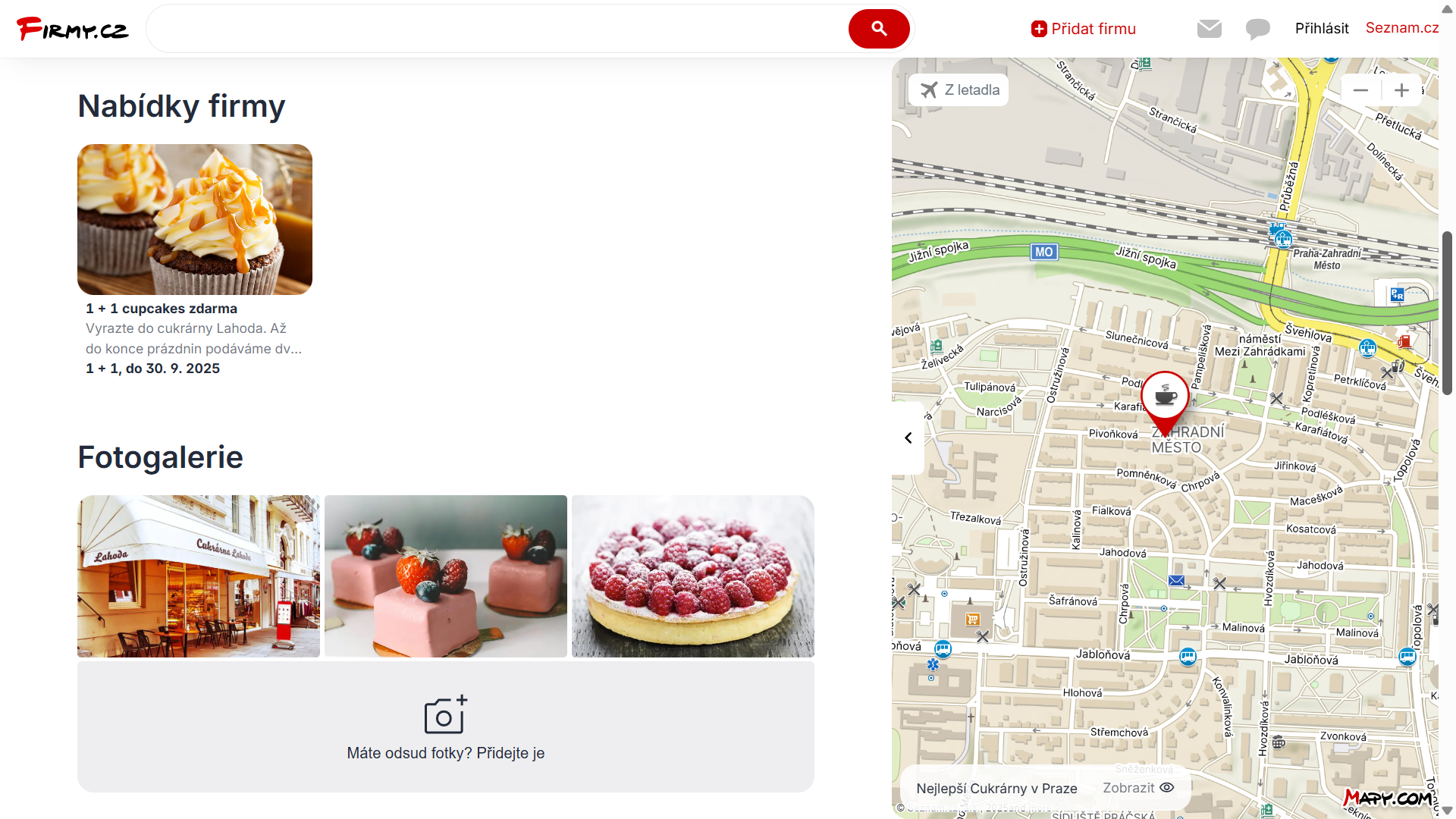Zoom in the map with plus button
Viewport: 1456px width, 819px height.
(1401, 90)
